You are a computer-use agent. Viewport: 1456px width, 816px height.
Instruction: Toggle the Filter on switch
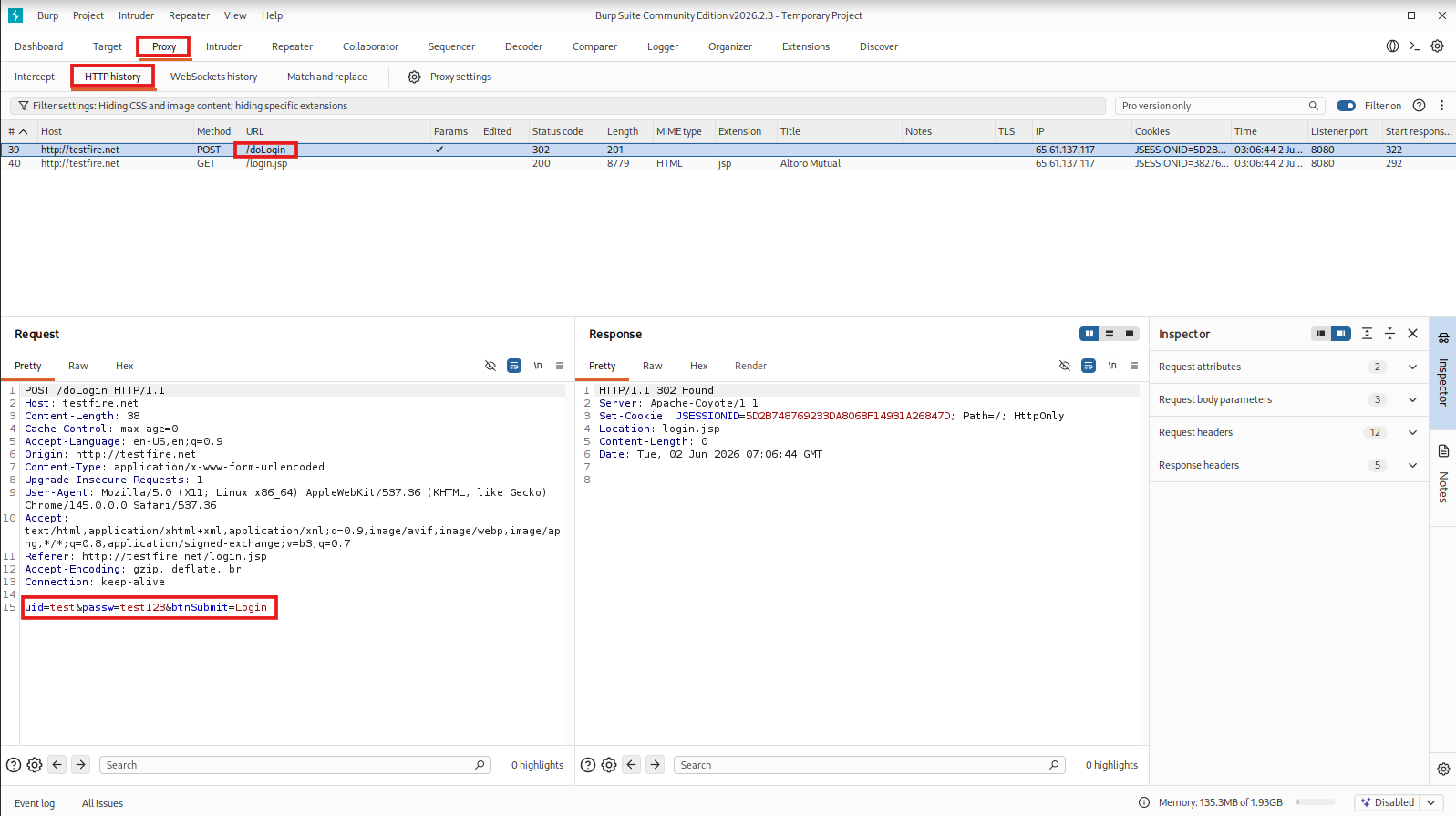tap(1346, 106)
